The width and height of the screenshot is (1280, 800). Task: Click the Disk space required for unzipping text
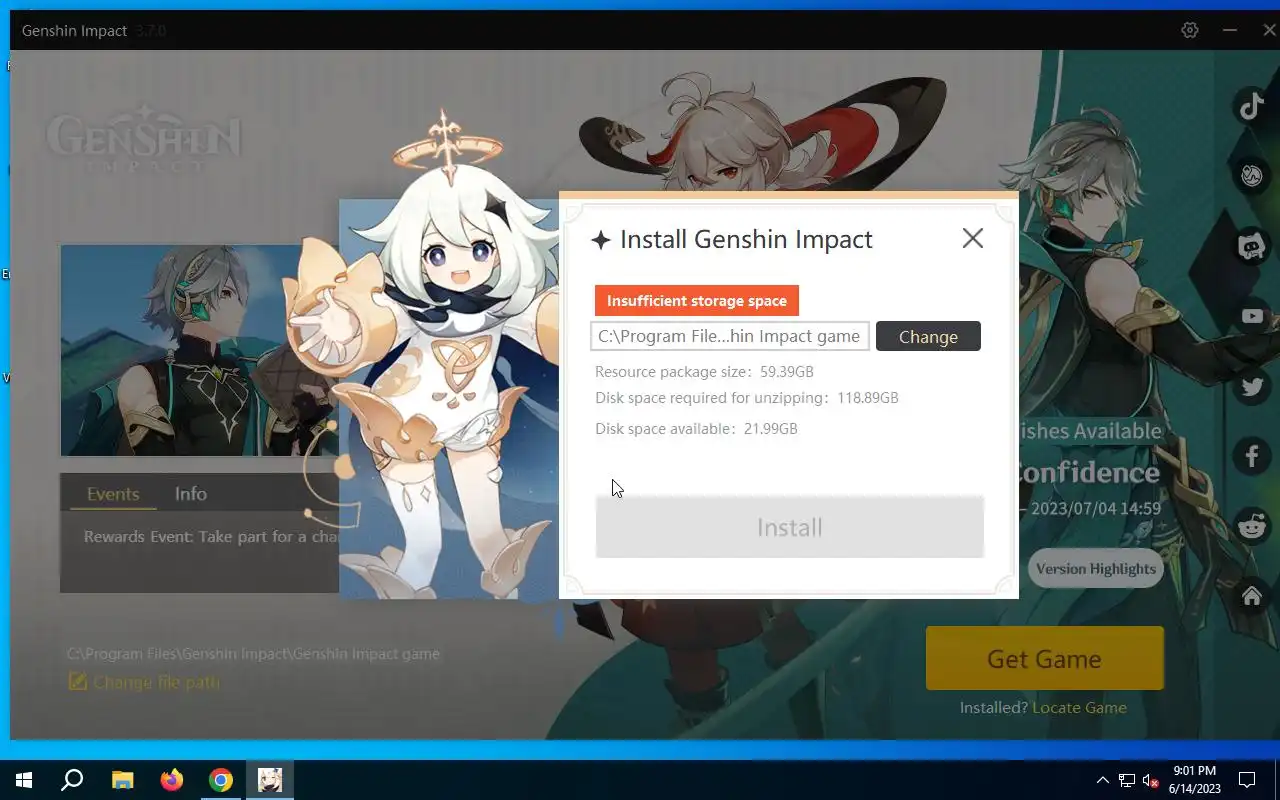tap(747, 398)
